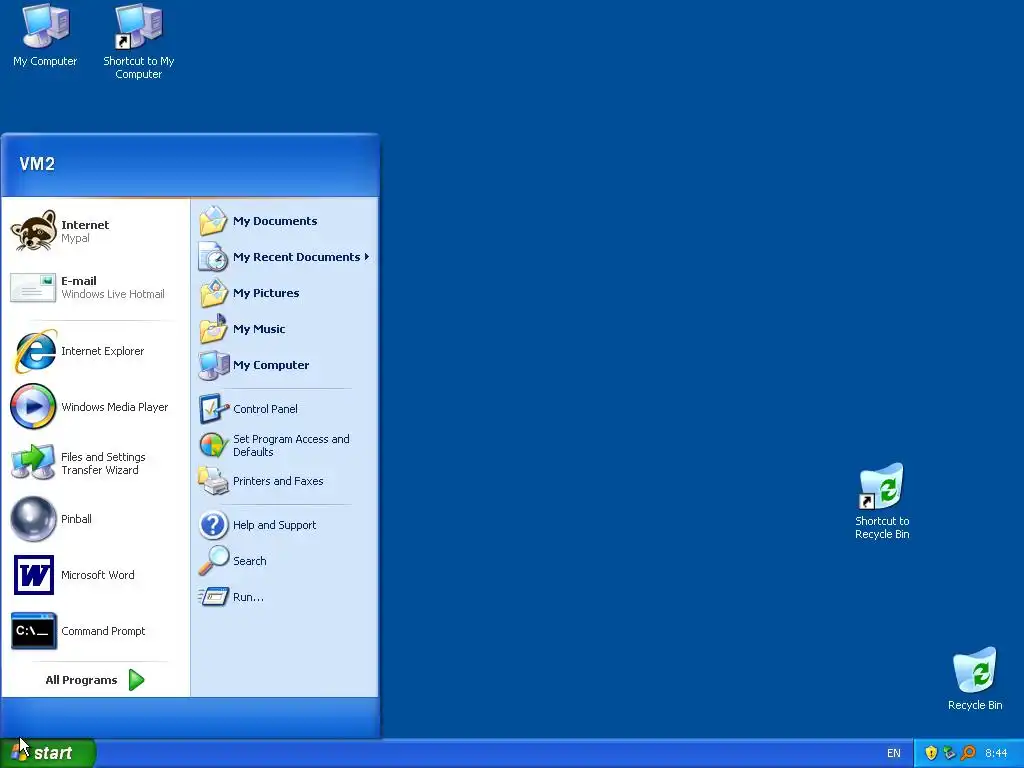This screenshot has height=768, width=1024.
Task: Click the network connection tray icon
Action: pyautogui.click(x=950, y=753)
